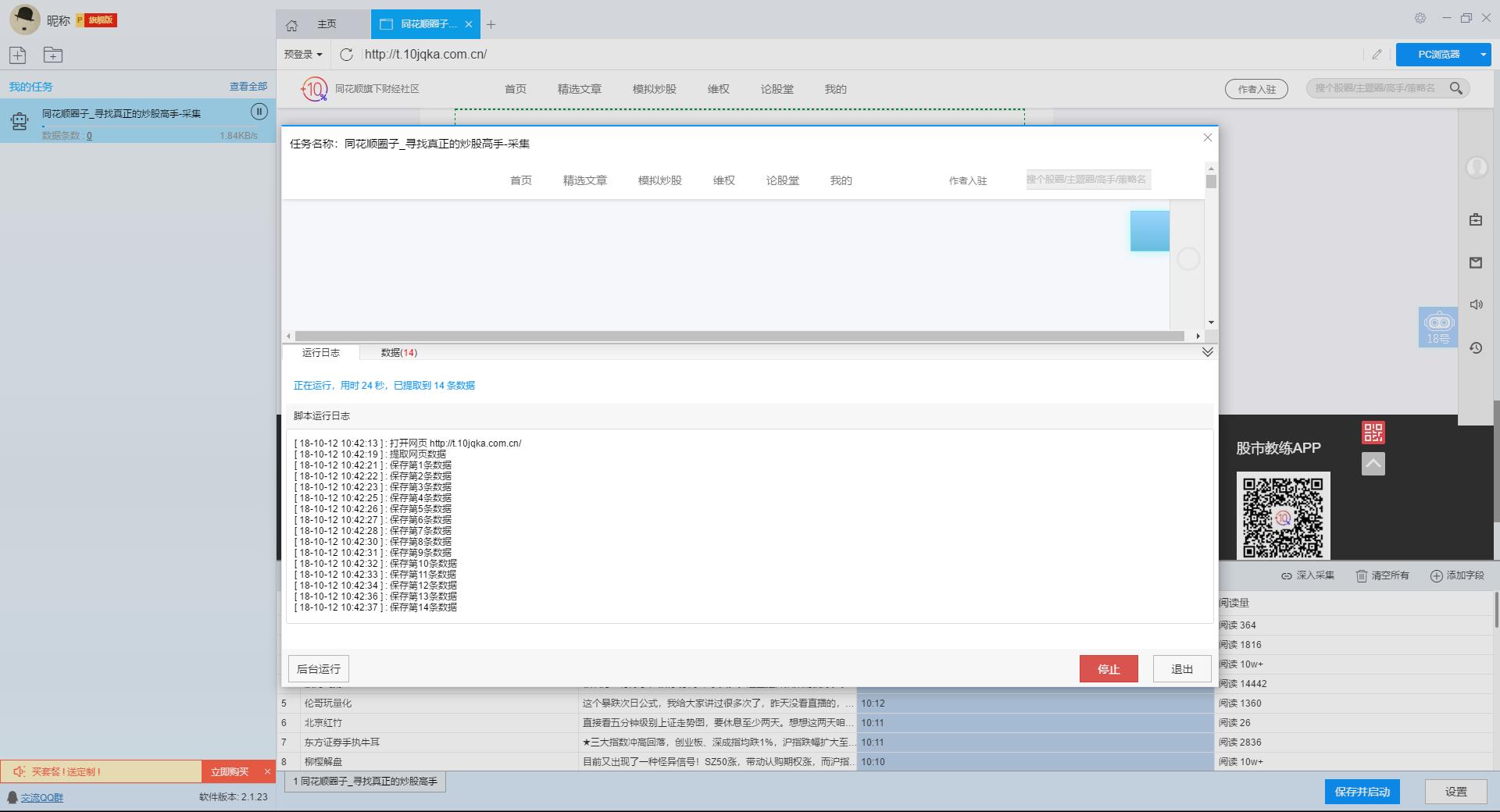Switch to the 数据(14) tab
This screenshot has height=812, width=1500.
tap(398, 353)
